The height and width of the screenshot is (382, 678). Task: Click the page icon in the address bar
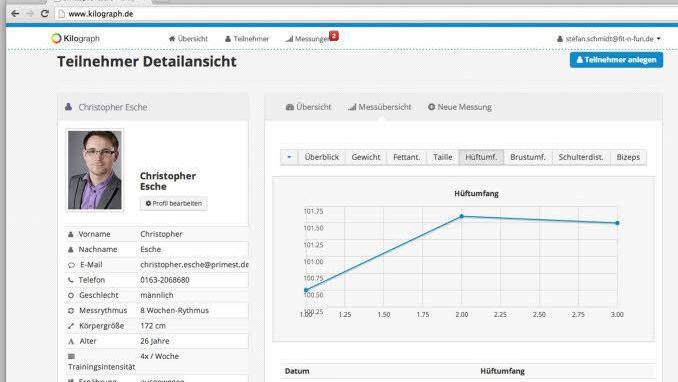[x=61, y=14]
